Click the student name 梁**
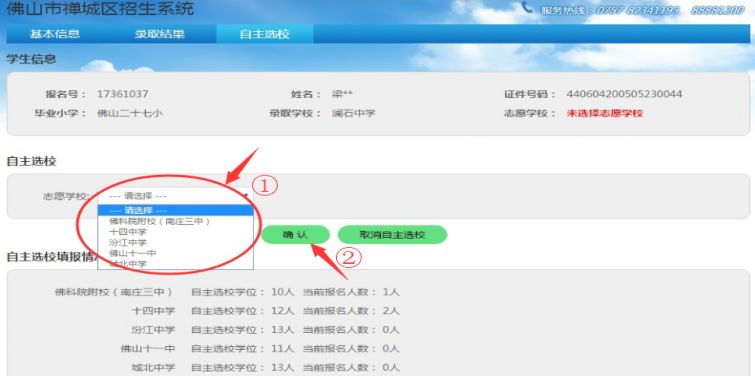 tap(342, 94)
